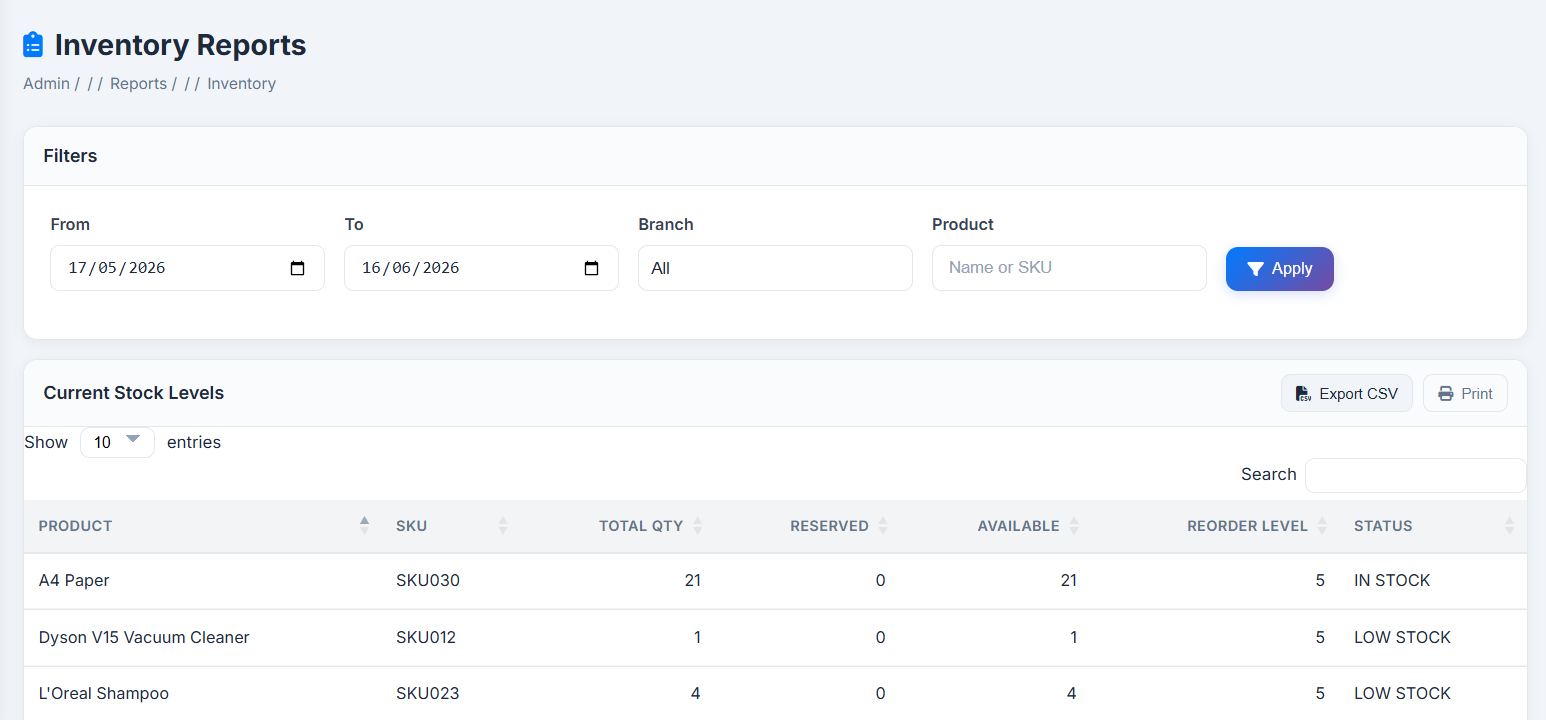Focus the Product Name or SKU field
The image size is (1546, 720).
coord(1069,268)
